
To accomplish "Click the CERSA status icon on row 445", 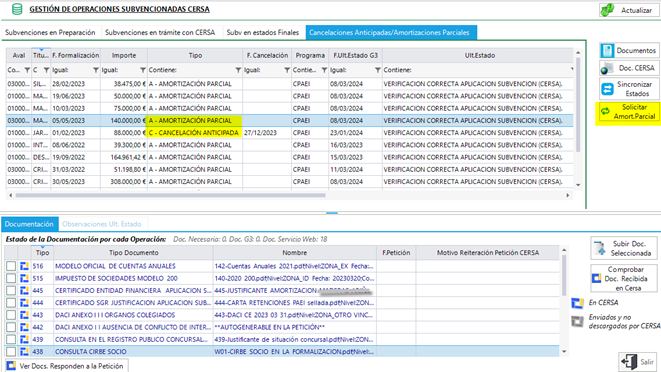I will [24, 291].
